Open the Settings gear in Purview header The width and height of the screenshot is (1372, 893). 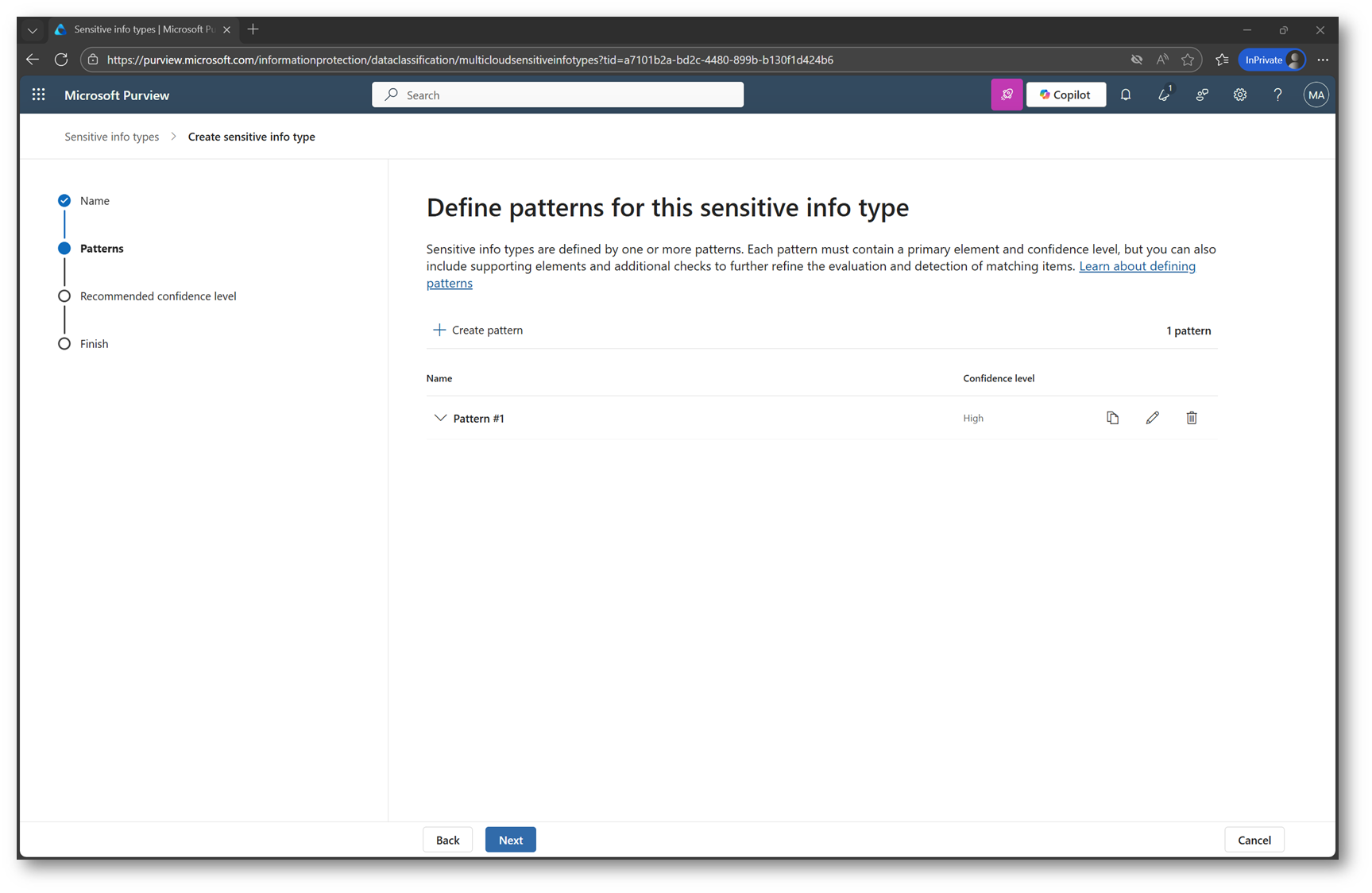(1239, 95)
